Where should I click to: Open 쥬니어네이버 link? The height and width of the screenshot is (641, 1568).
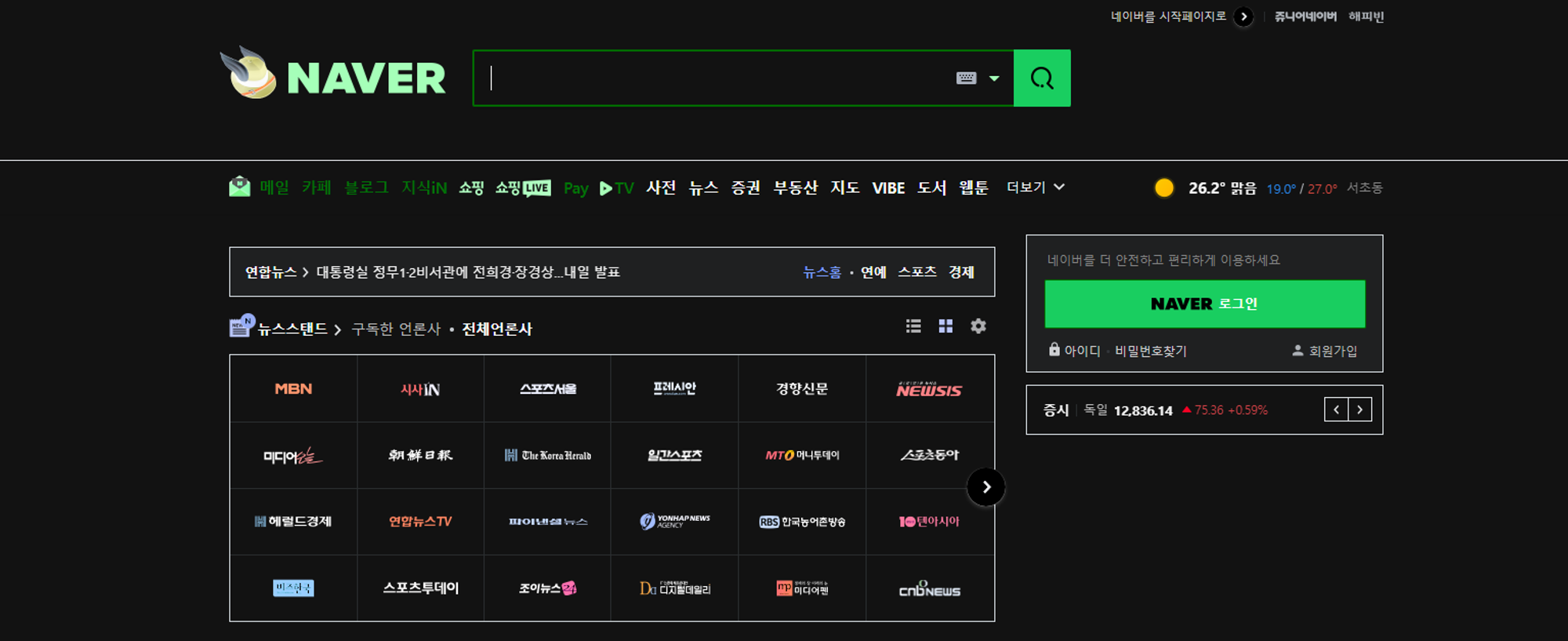1305,16
